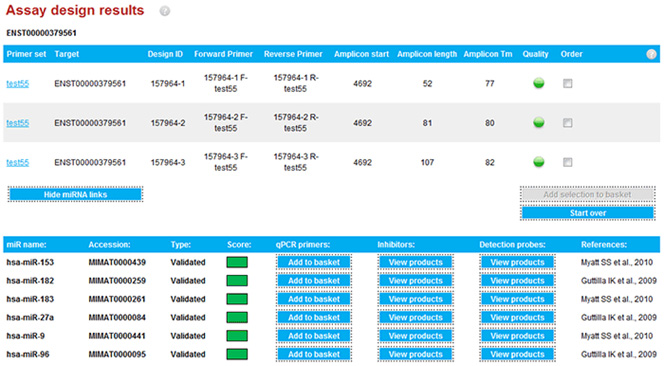Add hsa-miR-183 qPCR primers to basket
This screenshot has width=665, height=366.
coord(314,299)
